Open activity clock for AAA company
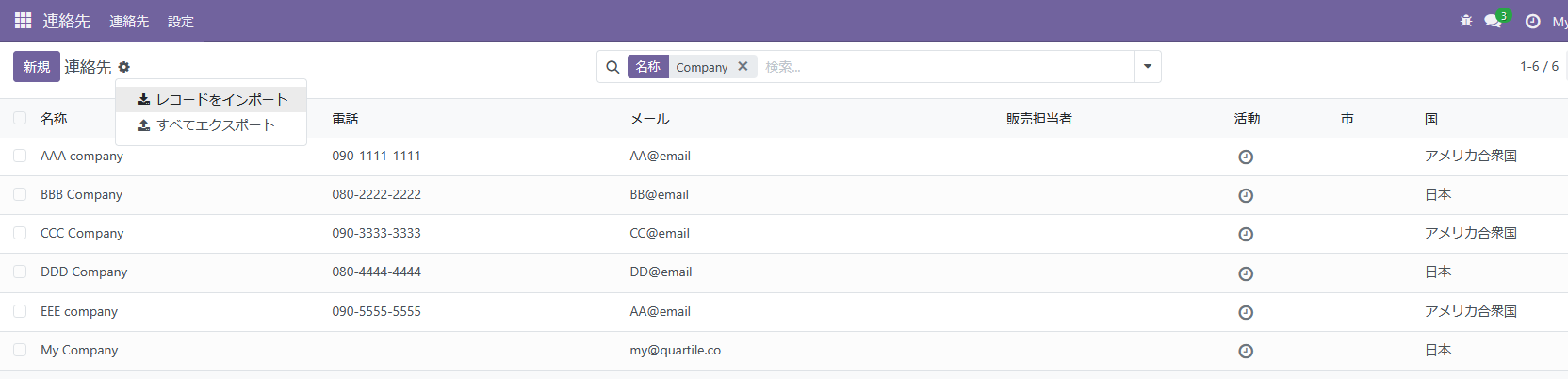The image size is (1568, 379). tap(1245, 157)
